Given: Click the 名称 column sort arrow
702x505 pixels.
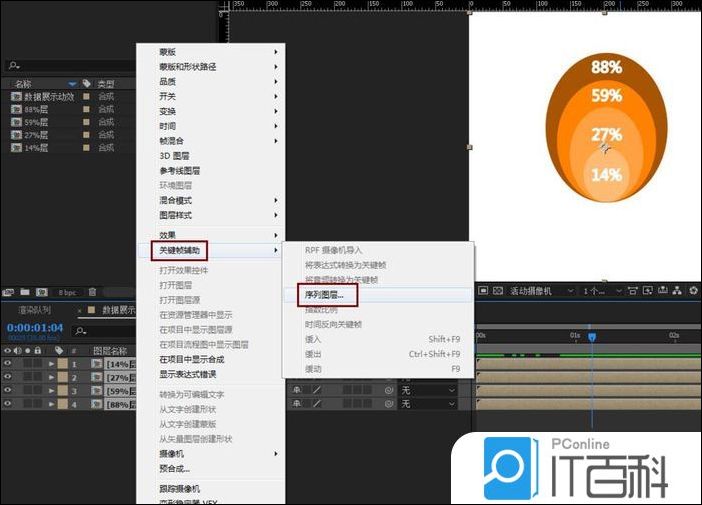Looking at the screenshot, I should point(72,84).
